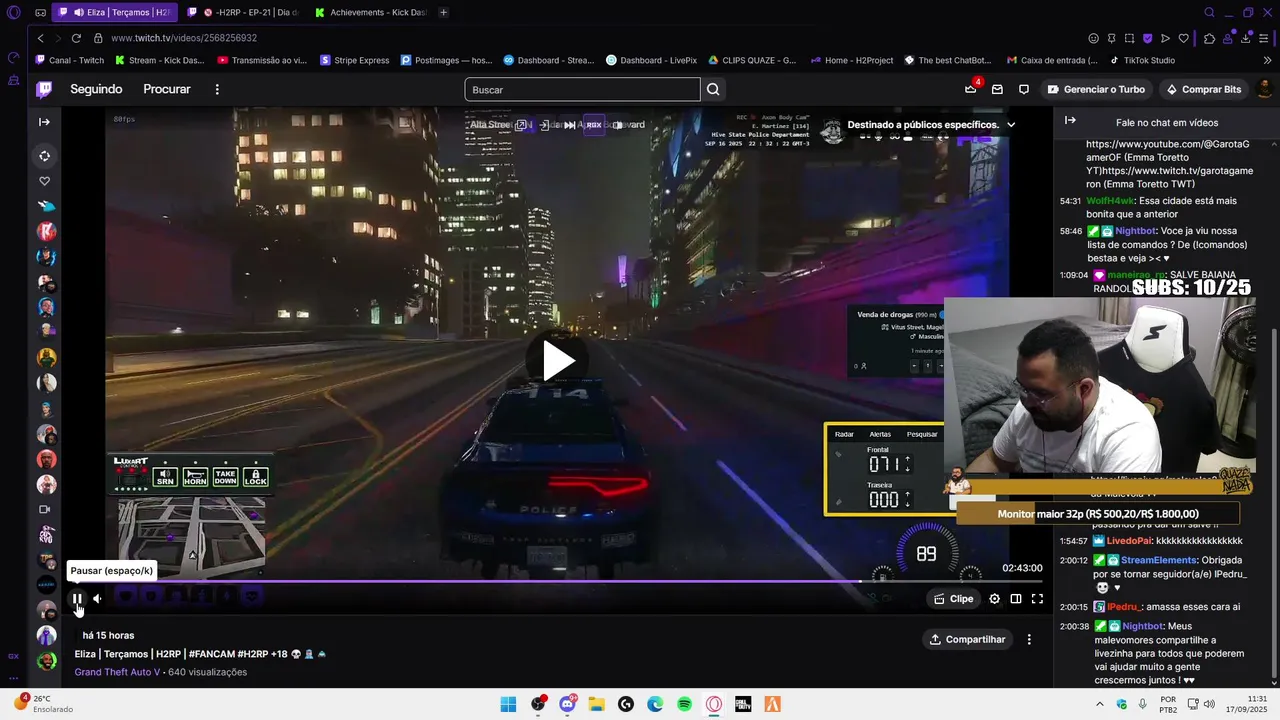Image resolution: width=1280 pixels, height=720 pixels.
Task: Show hidden system tray icons chevron
Action: pos(1102,704)
